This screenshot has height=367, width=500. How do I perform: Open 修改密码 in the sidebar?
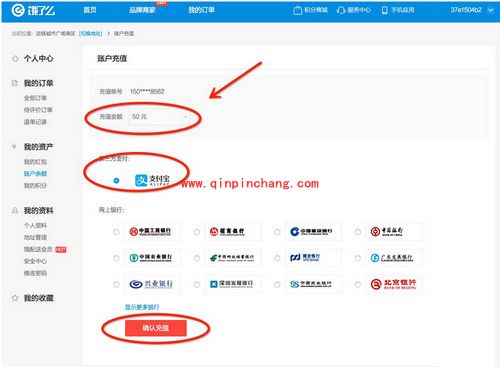[x=35, y=273]
